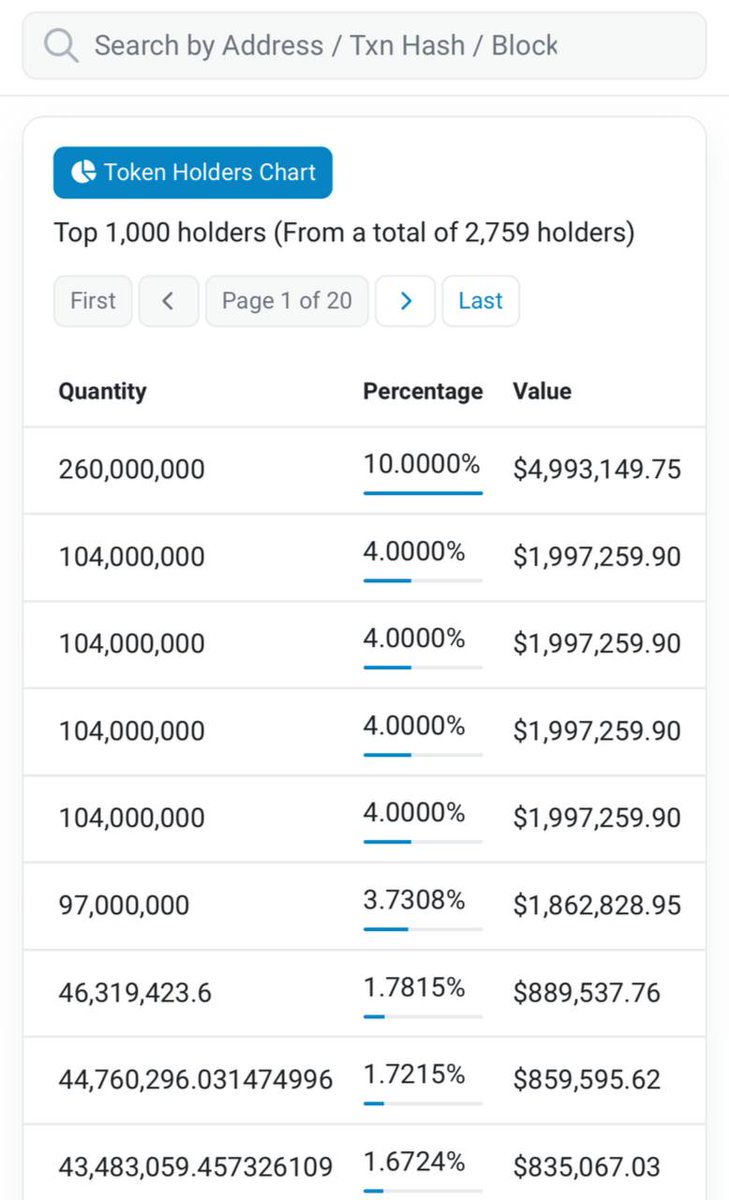The height and width of the screenshot is (1200, 729).
Task: Go to the First page
Action: [x=93, y=301]
